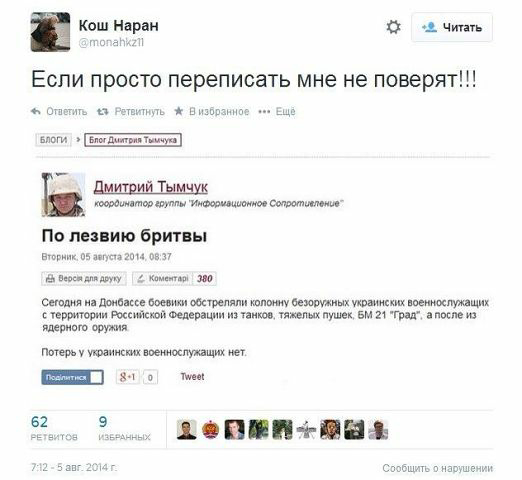The height and width of the screenshot is (480, 522).
Task: Click the Google +1 icon
Action: pos(128,377)
